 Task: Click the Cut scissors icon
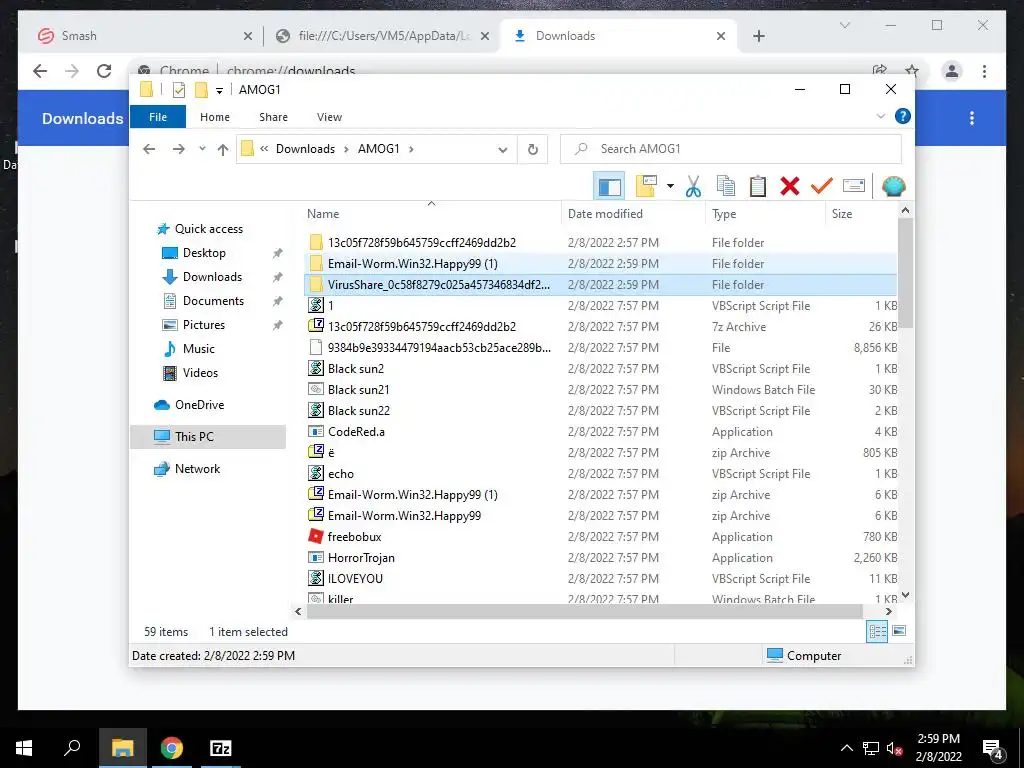click(x=693, y=187)
